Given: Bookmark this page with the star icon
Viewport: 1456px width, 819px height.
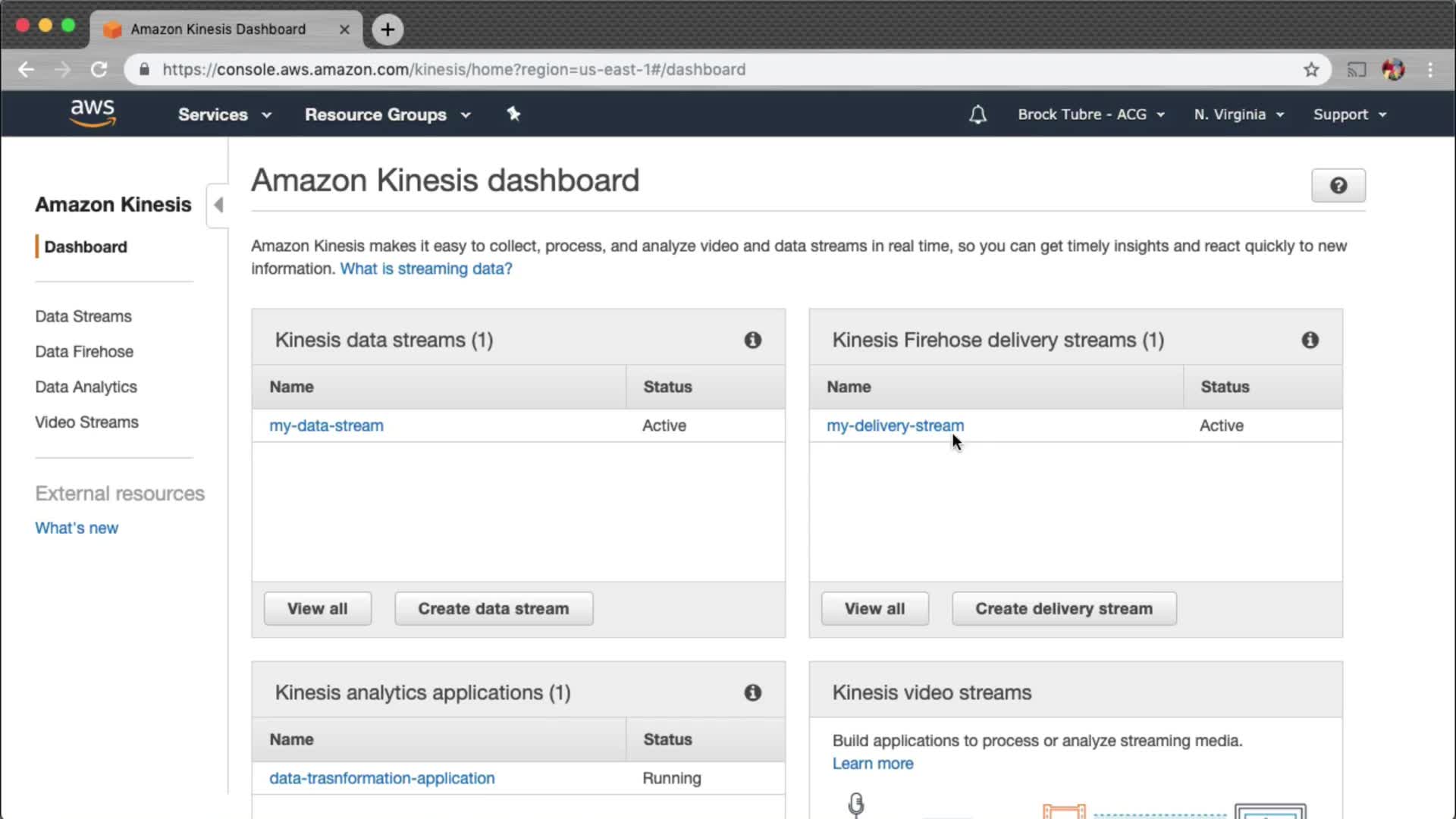Looking at the screenshot, I should pyautogui.click(x=1311, y=70).
